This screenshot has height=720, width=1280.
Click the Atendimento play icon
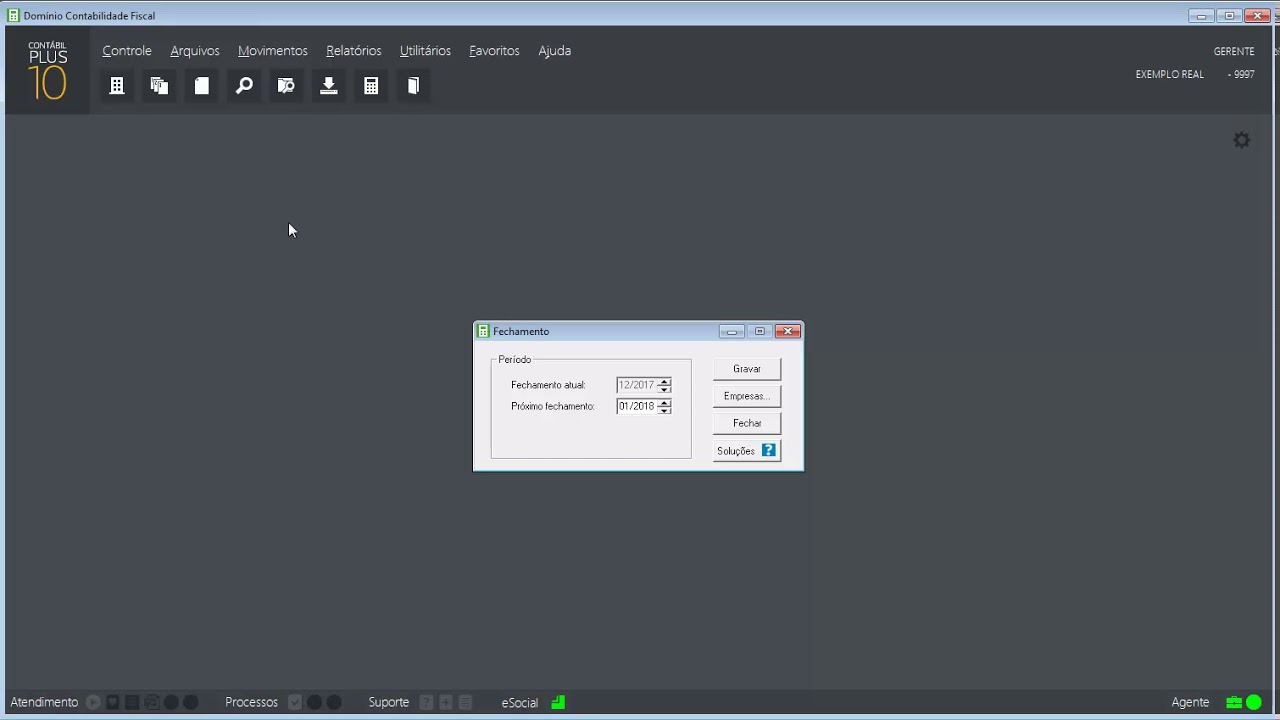click(x=93, y=702)
